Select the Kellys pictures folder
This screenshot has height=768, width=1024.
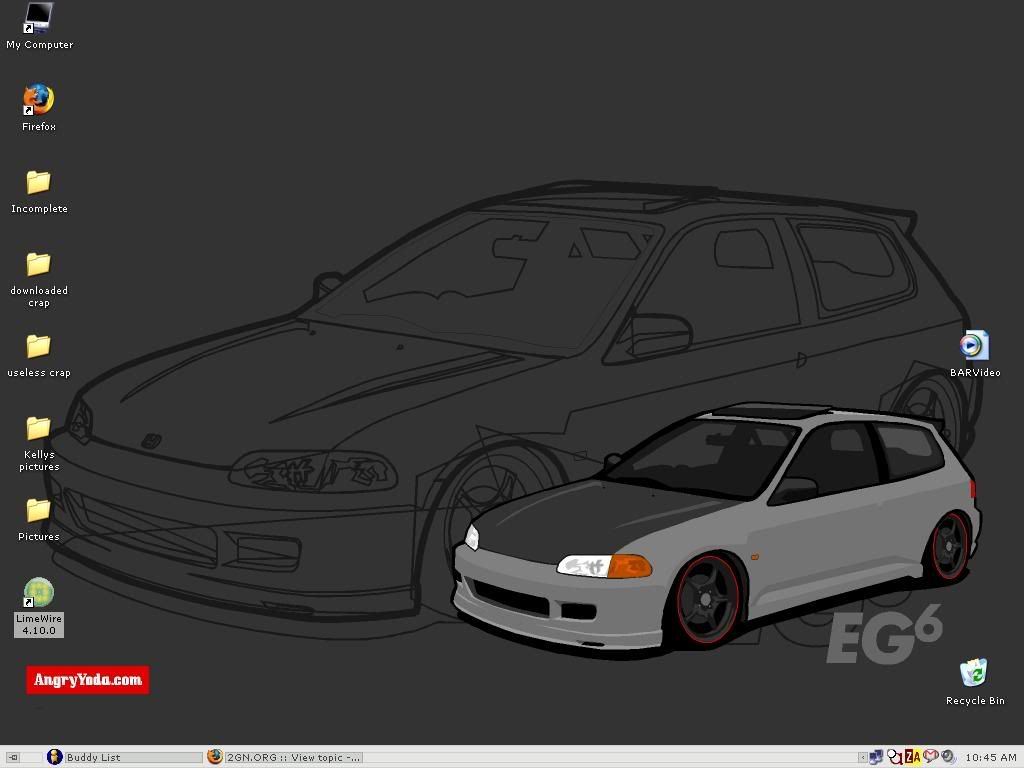click(x=39, y=443)
